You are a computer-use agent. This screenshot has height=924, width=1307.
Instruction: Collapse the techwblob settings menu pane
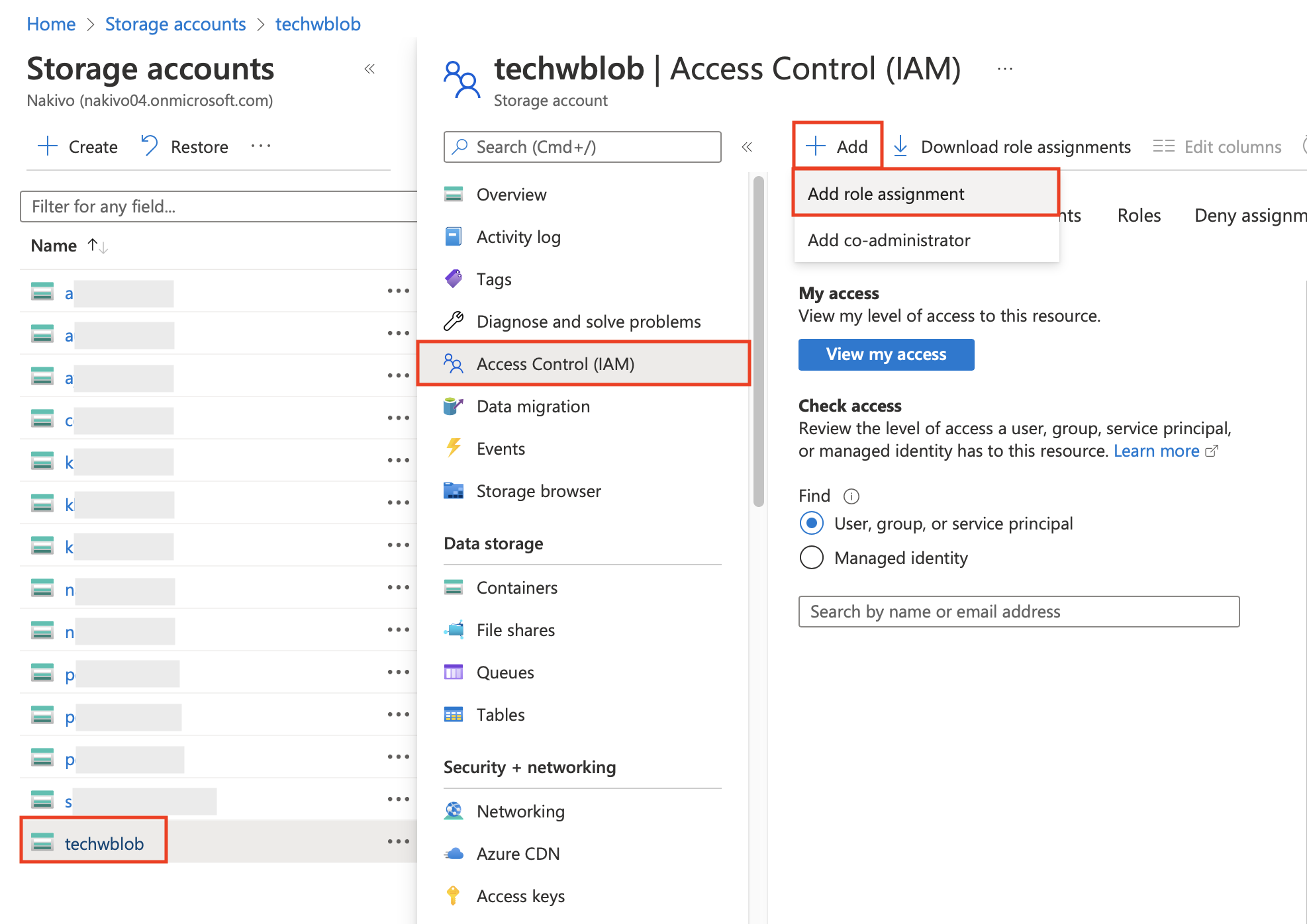pos(747,148)
